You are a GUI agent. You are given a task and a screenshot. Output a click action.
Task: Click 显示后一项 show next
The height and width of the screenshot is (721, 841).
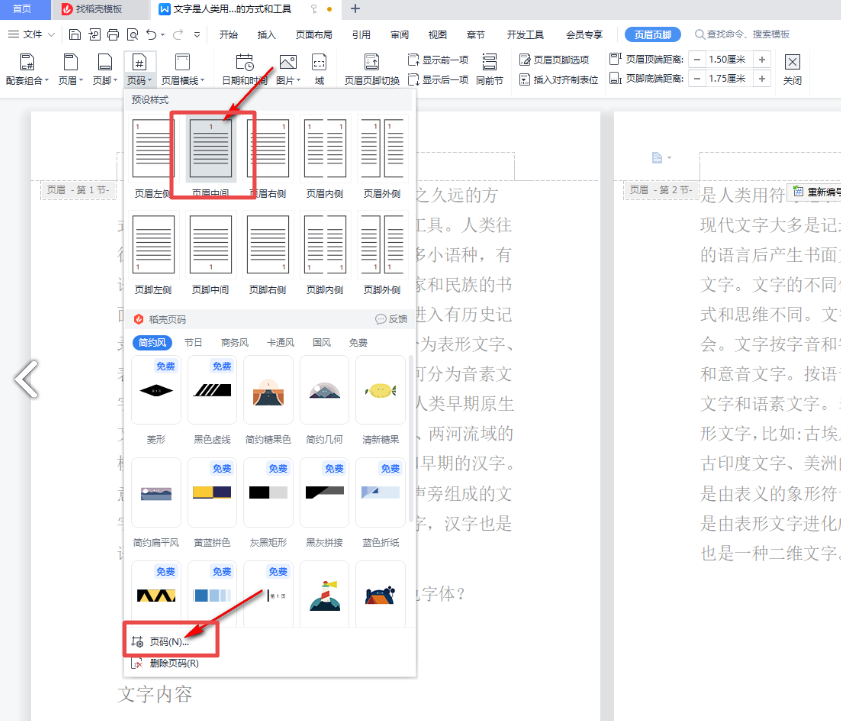[438, 80]
